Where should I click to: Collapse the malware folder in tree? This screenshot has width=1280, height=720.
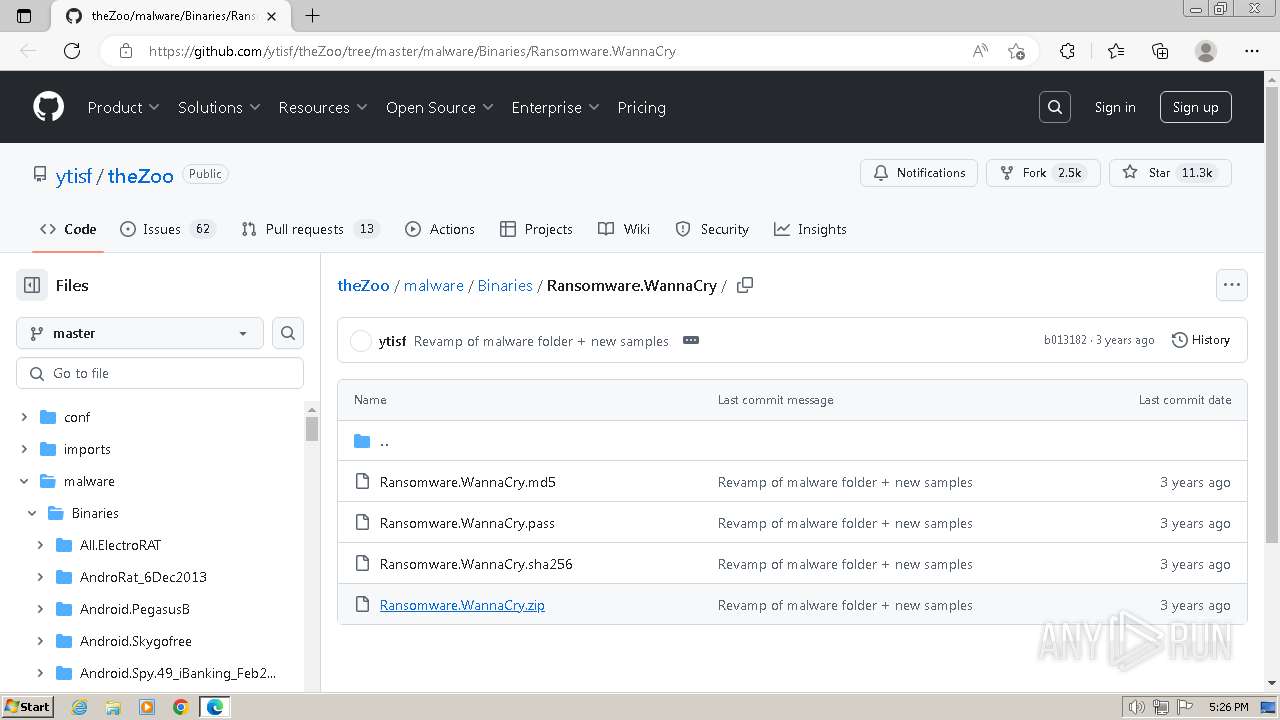tap(24, 481)
